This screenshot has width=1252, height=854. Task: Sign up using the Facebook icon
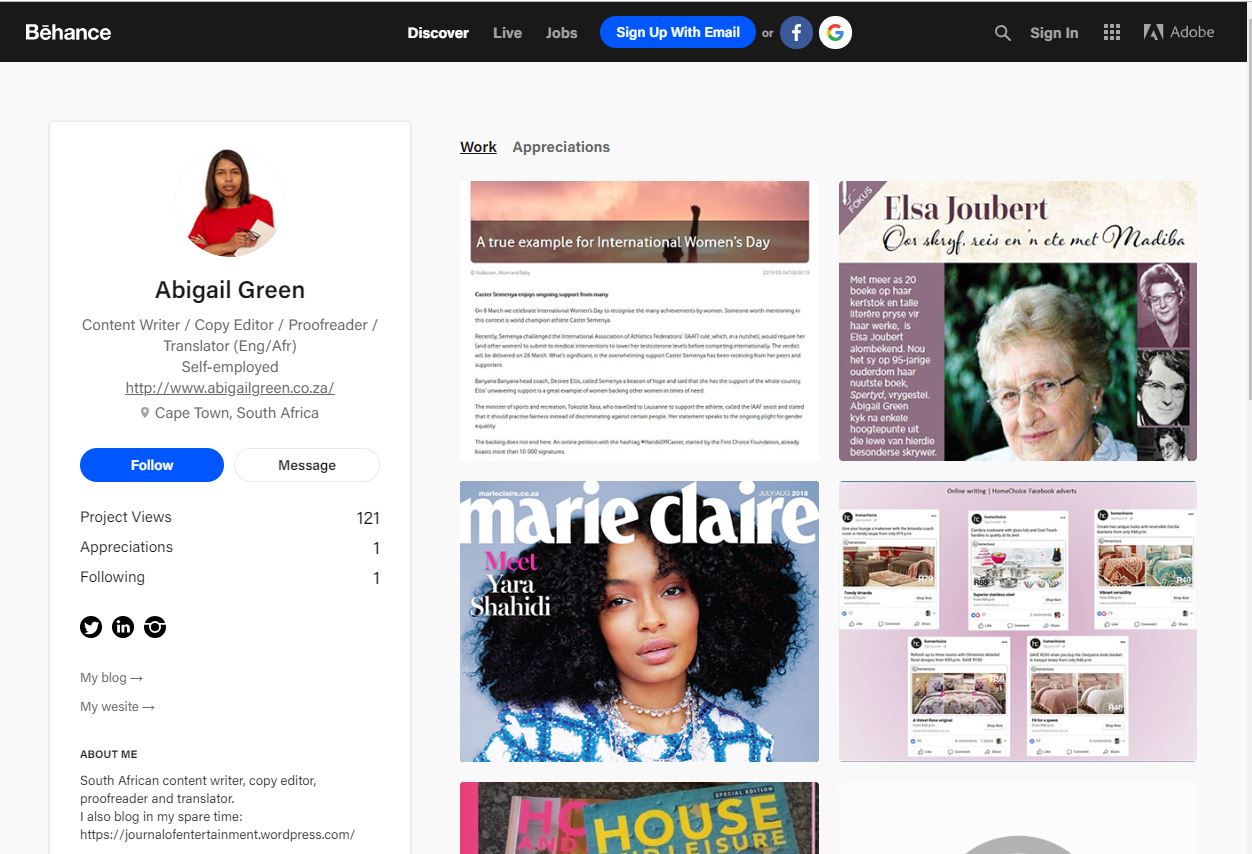point(796,33)
